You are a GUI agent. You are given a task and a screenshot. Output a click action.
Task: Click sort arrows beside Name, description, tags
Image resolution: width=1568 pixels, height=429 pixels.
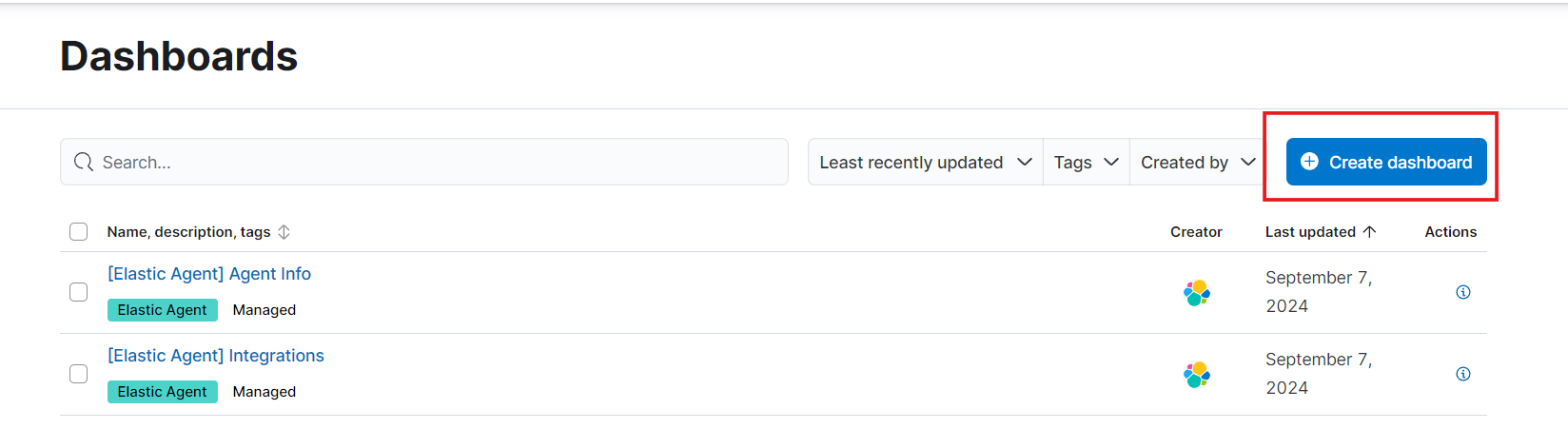pyautogui.click(x=284, y=232)
